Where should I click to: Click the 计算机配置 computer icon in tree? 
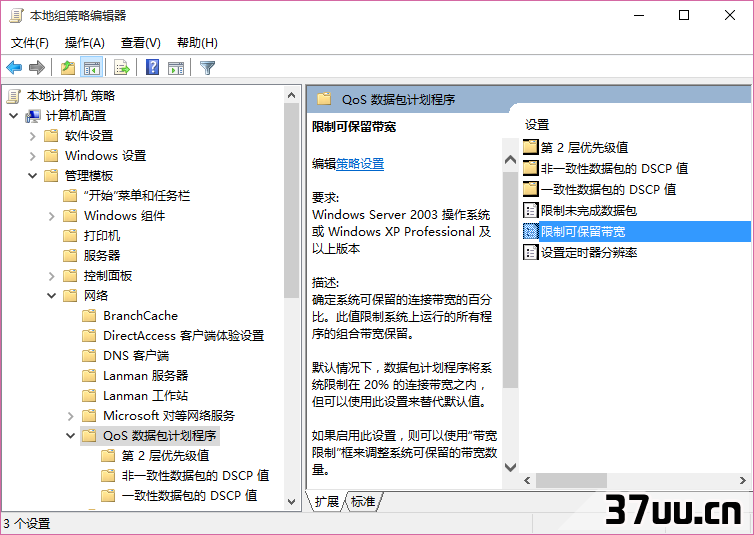pos(33,116)
